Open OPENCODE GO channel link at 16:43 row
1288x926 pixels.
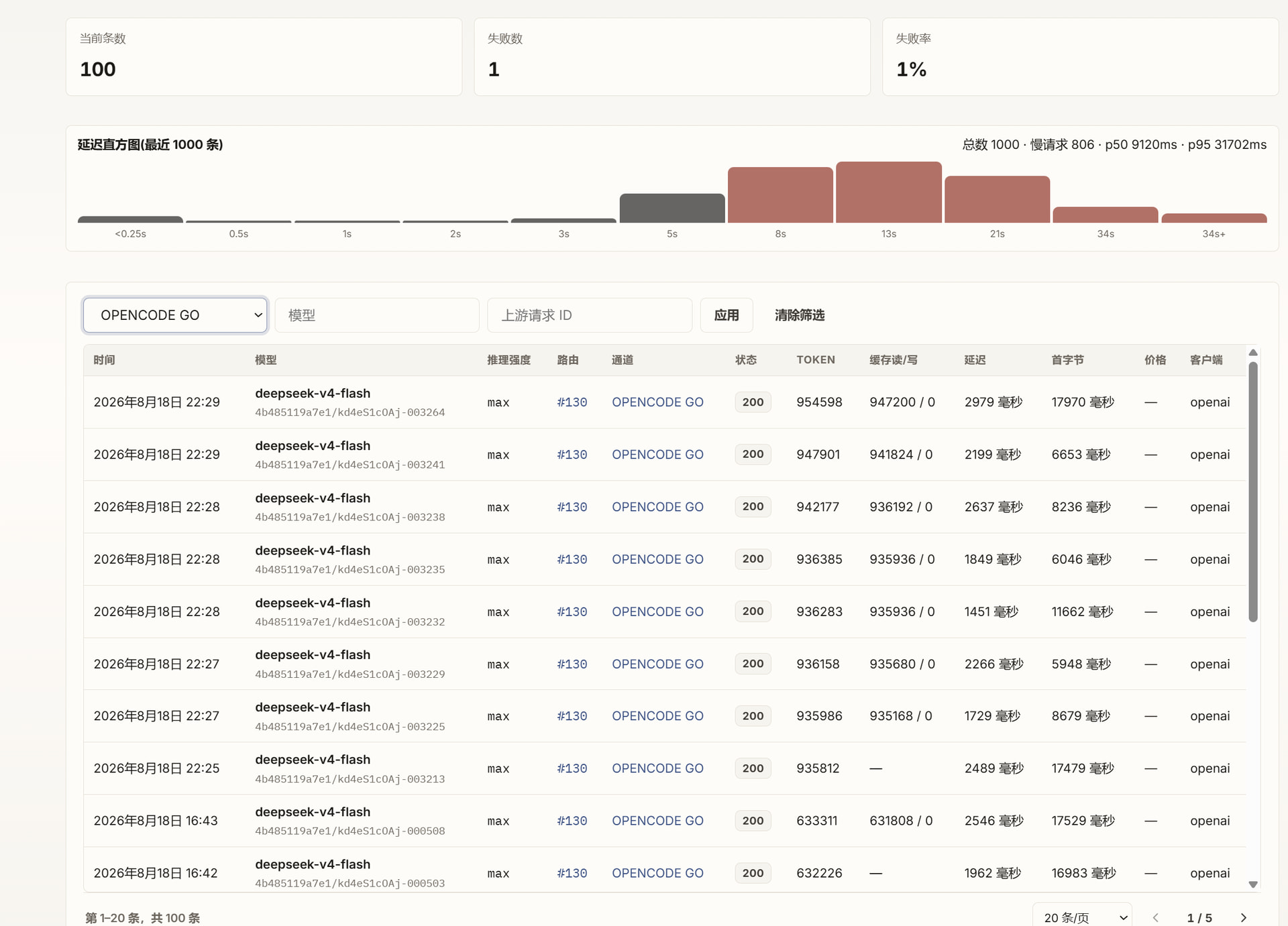[x=657, y=821]
